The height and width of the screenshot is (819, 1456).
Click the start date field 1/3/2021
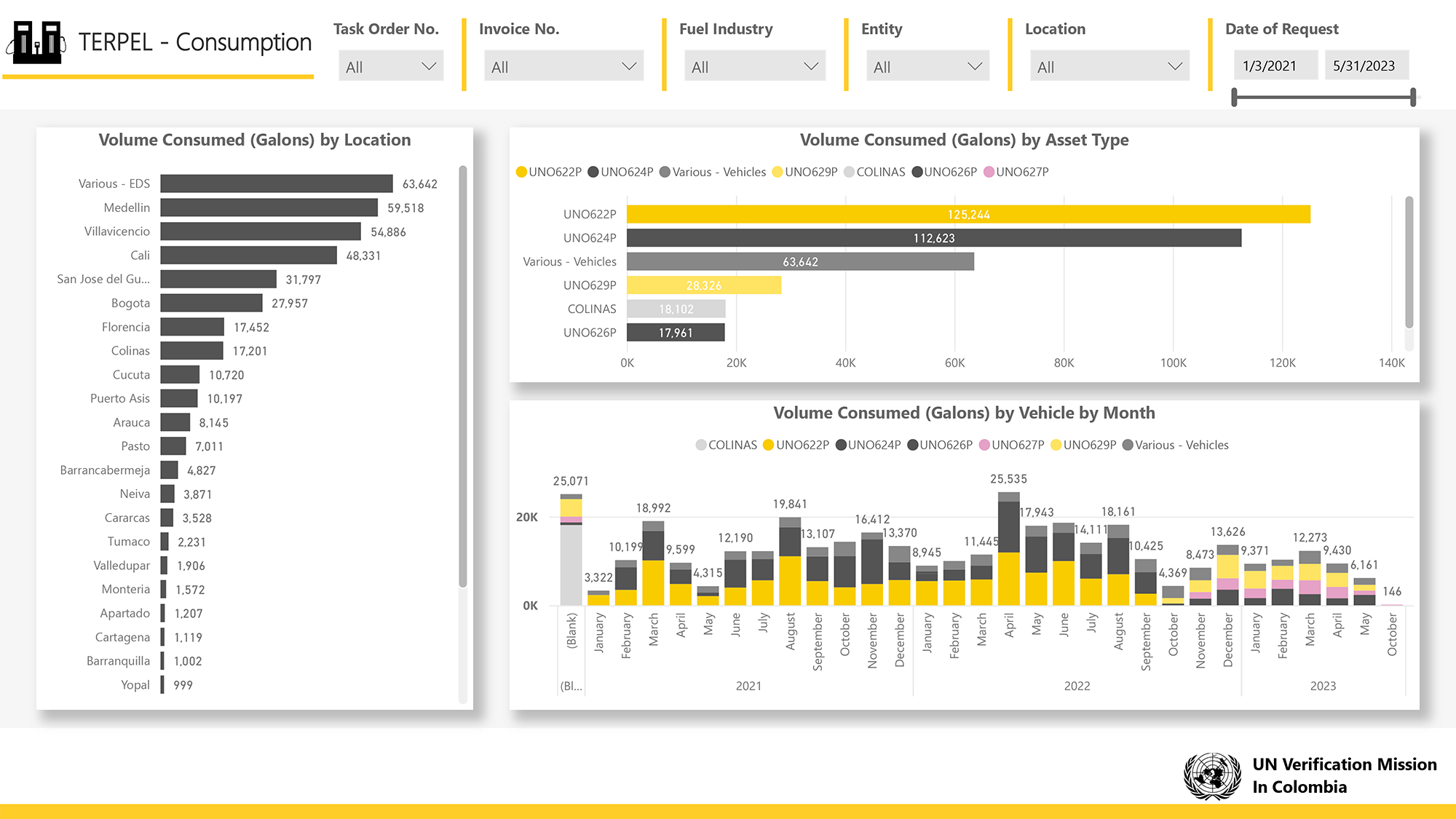coord(1275,66)
